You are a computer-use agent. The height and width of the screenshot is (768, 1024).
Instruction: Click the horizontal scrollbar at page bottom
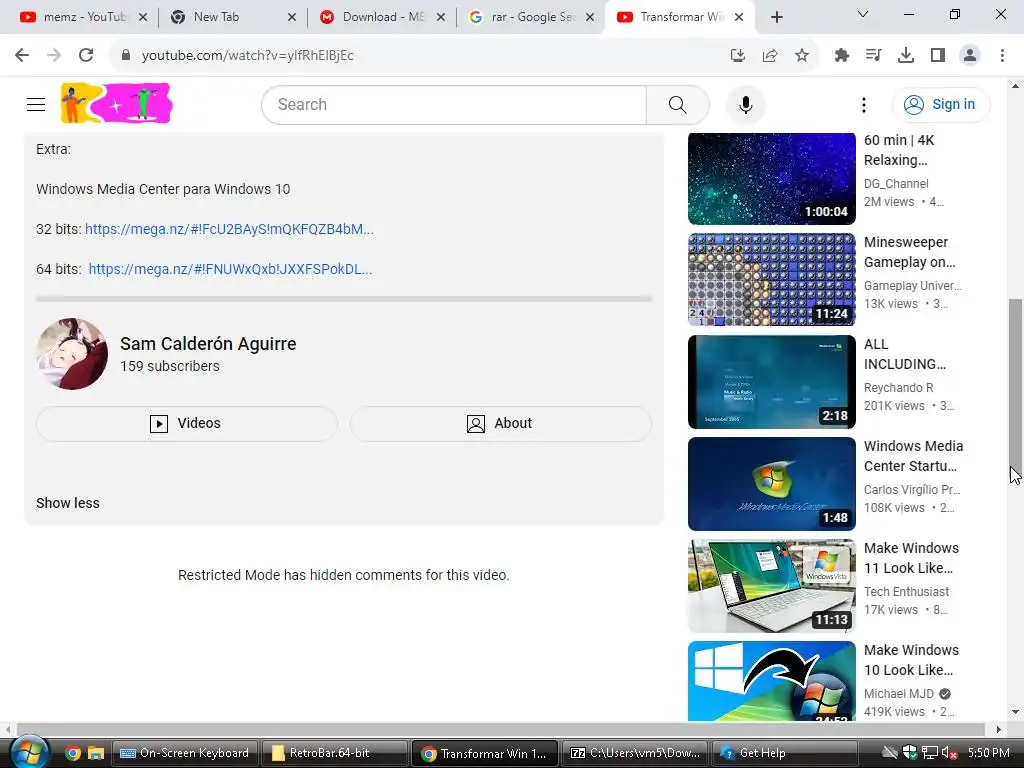[500, 729]
